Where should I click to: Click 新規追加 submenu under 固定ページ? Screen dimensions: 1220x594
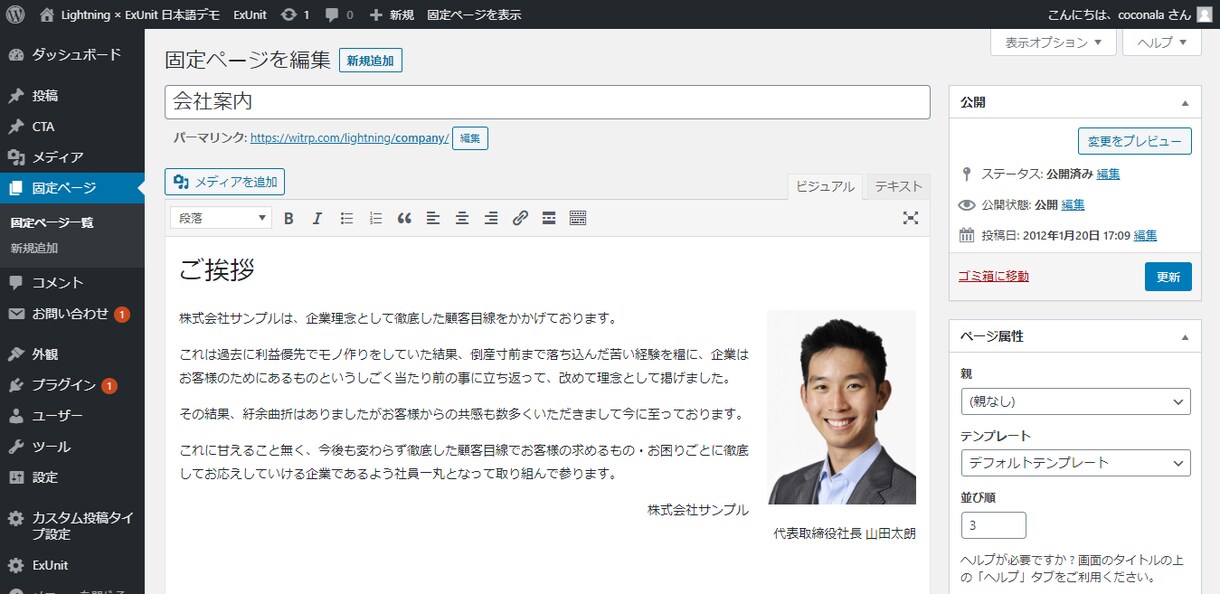click(35, 248)
